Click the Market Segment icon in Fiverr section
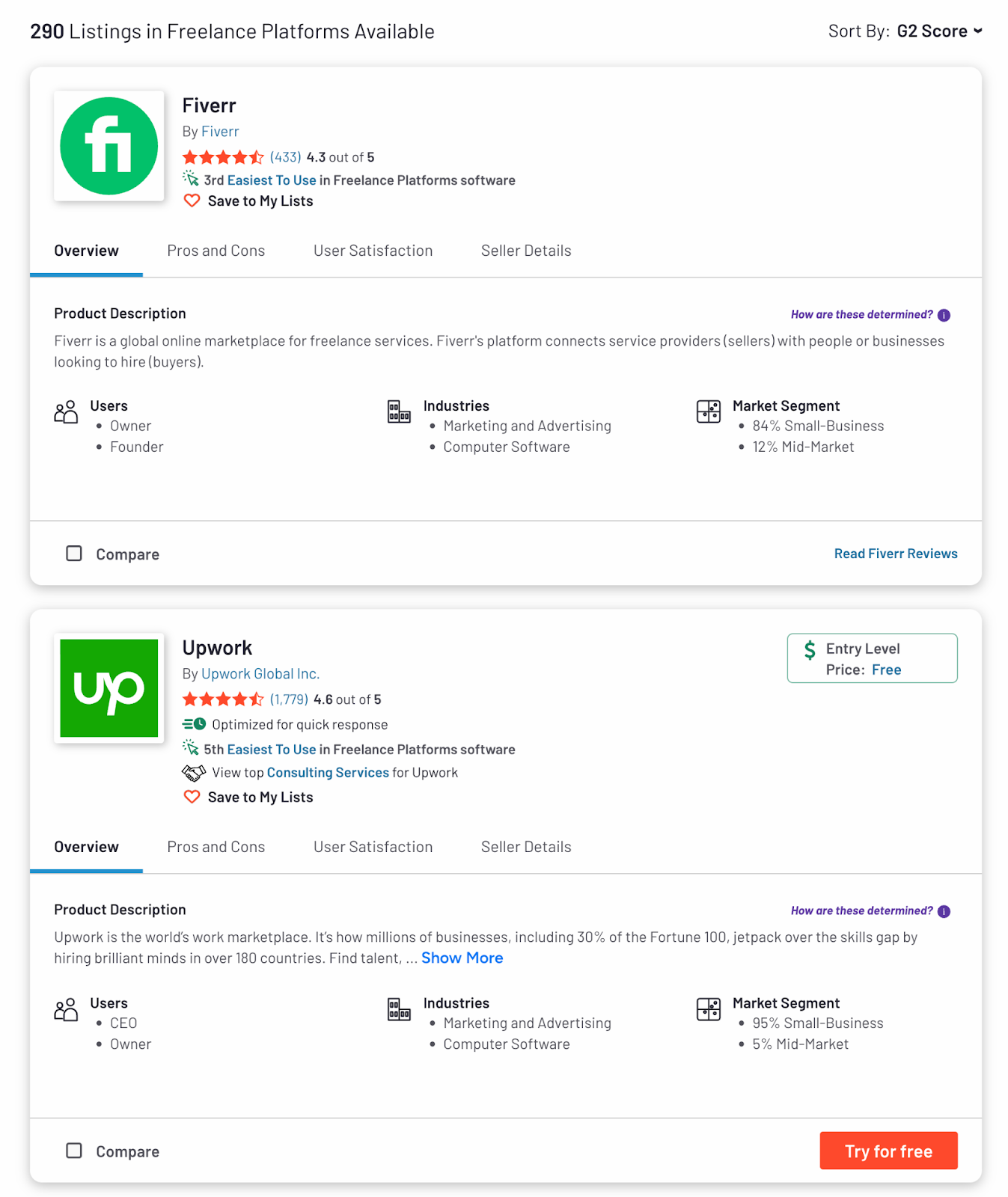The height and width of the screenshot is (1197, 1008). click(708, 411)
